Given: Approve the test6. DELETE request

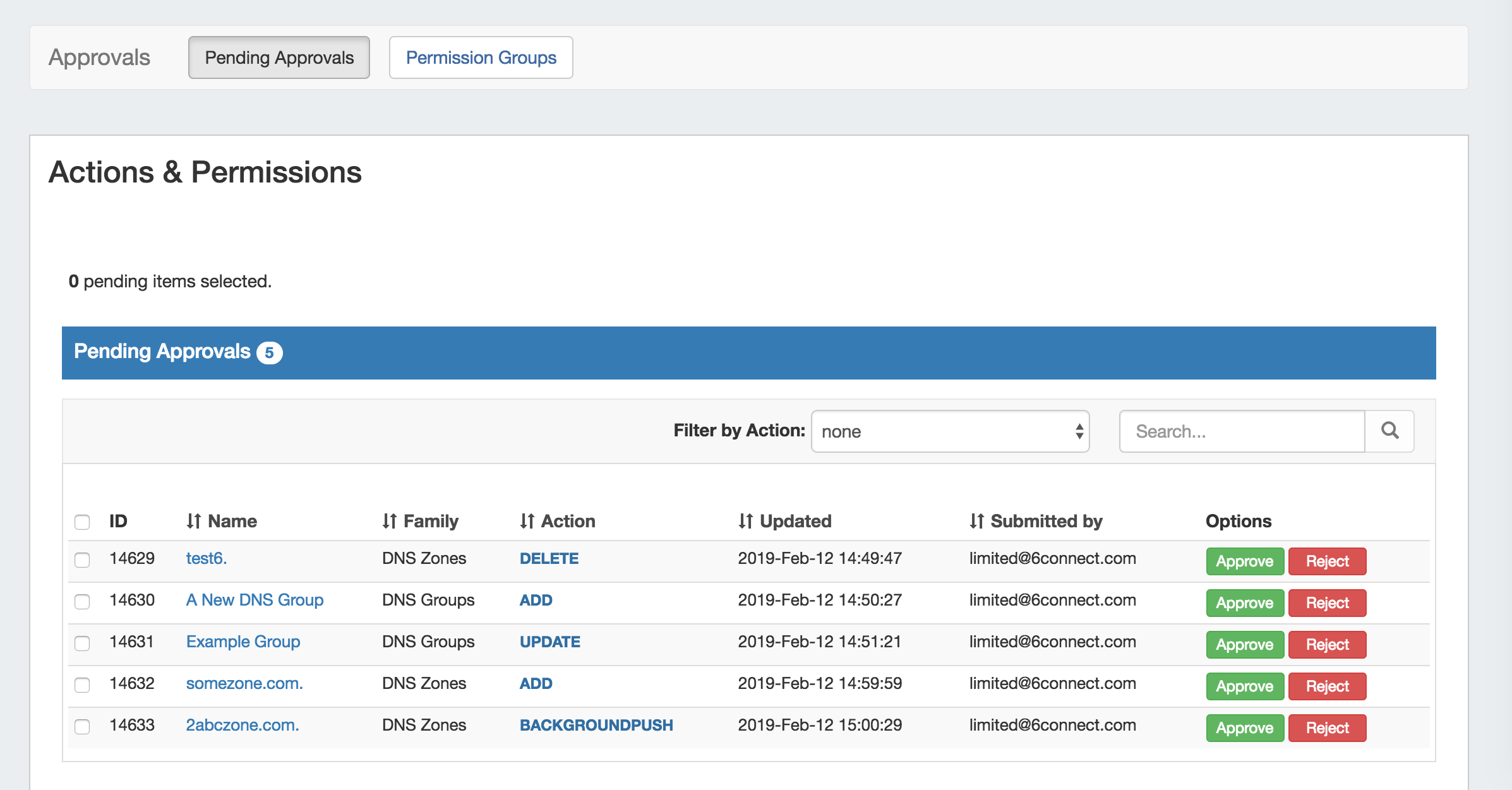Looking at the screenshot, I should coord(1244,561).
